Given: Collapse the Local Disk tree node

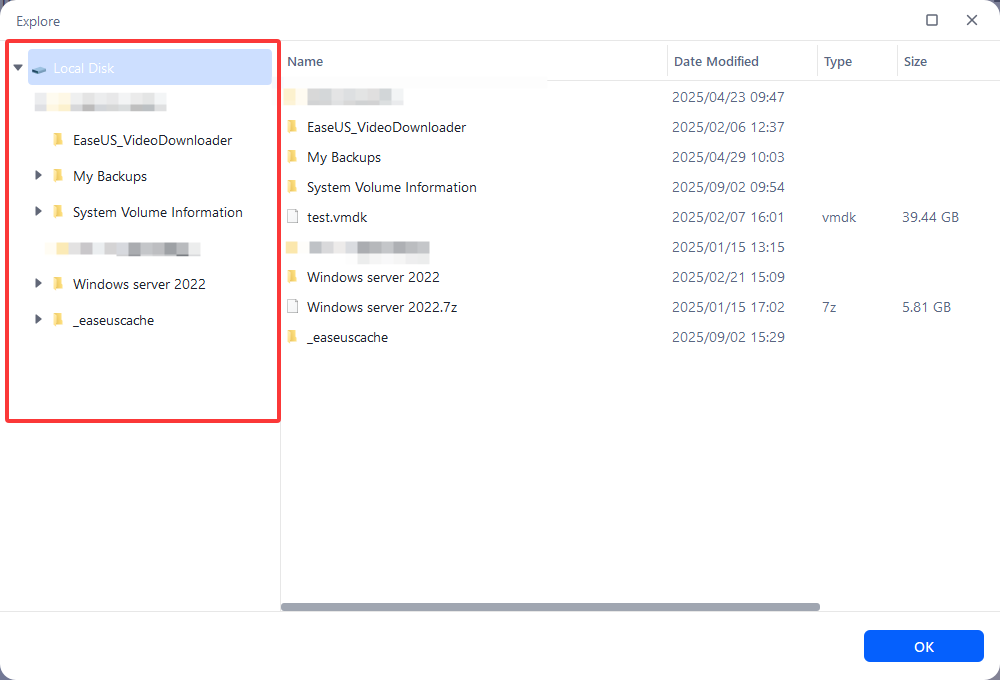Looking at the screenshot, I should point(18,68).
